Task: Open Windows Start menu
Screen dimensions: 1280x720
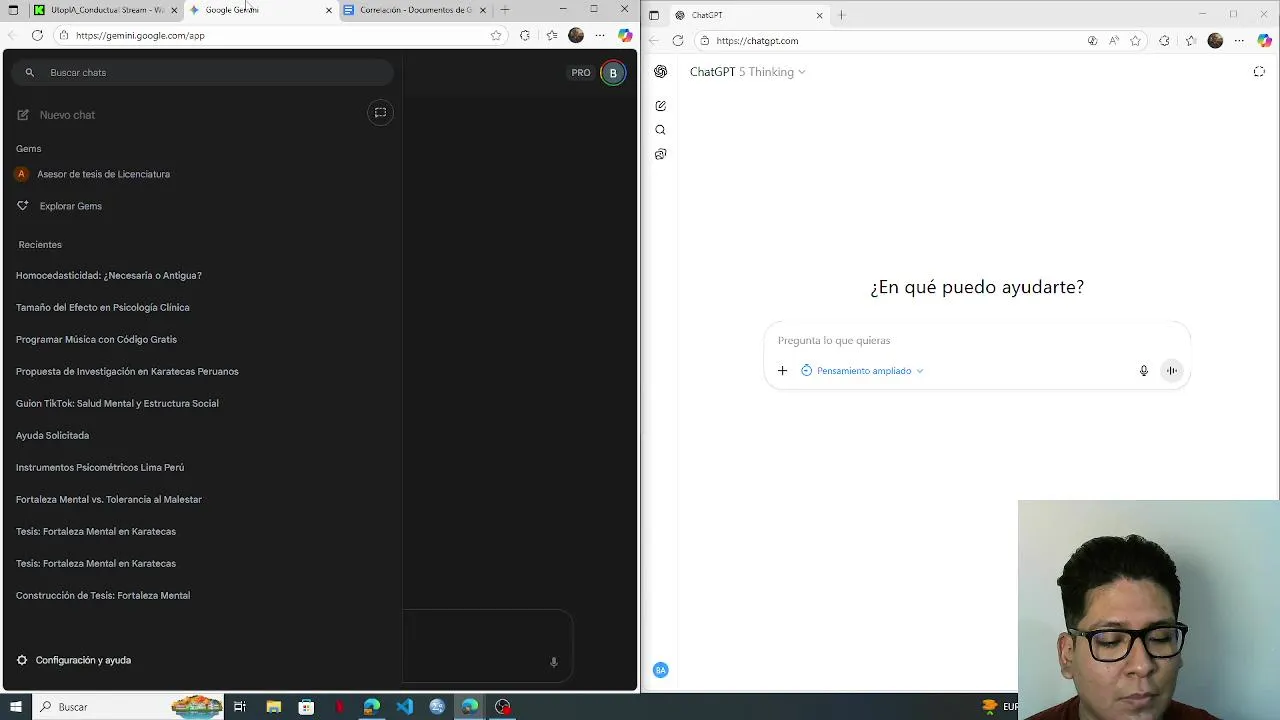Action: coord(15,707)
